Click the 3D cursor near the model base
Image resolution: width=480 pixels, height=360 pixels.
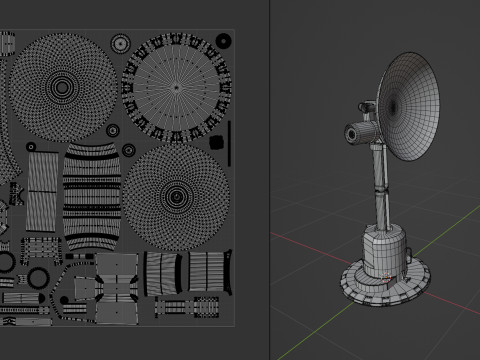[x=386, y=277]
